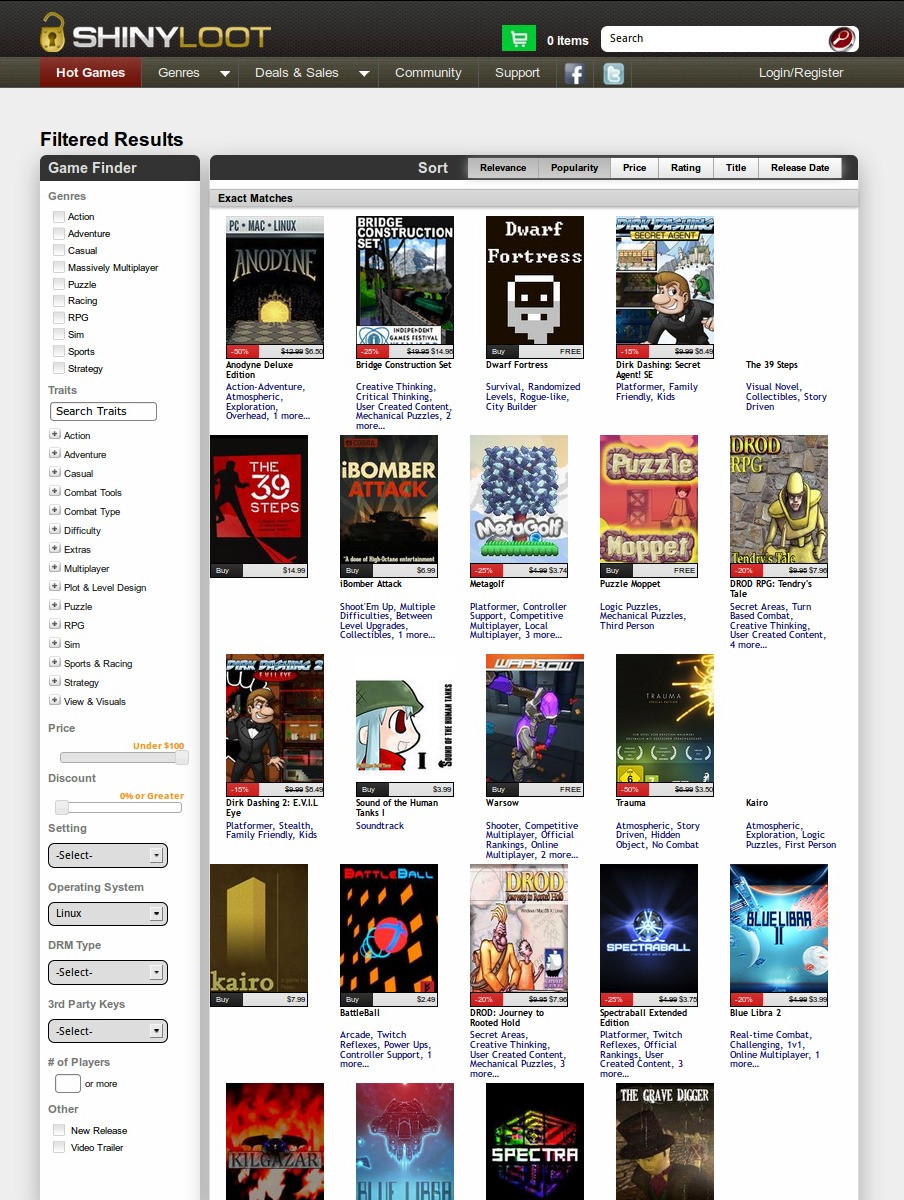This screenshot has height=1200, width=904.
Task: Expand the Action traits group
Action: pyautogui.click(x=54, y=435)
